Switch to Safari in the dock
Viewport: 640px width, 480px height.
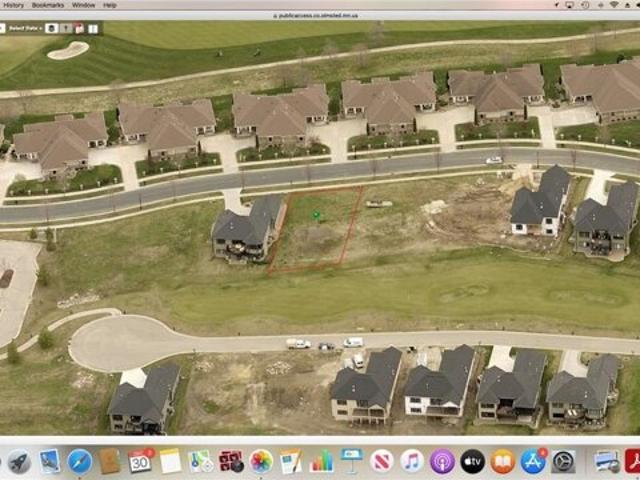pos(80,461)
